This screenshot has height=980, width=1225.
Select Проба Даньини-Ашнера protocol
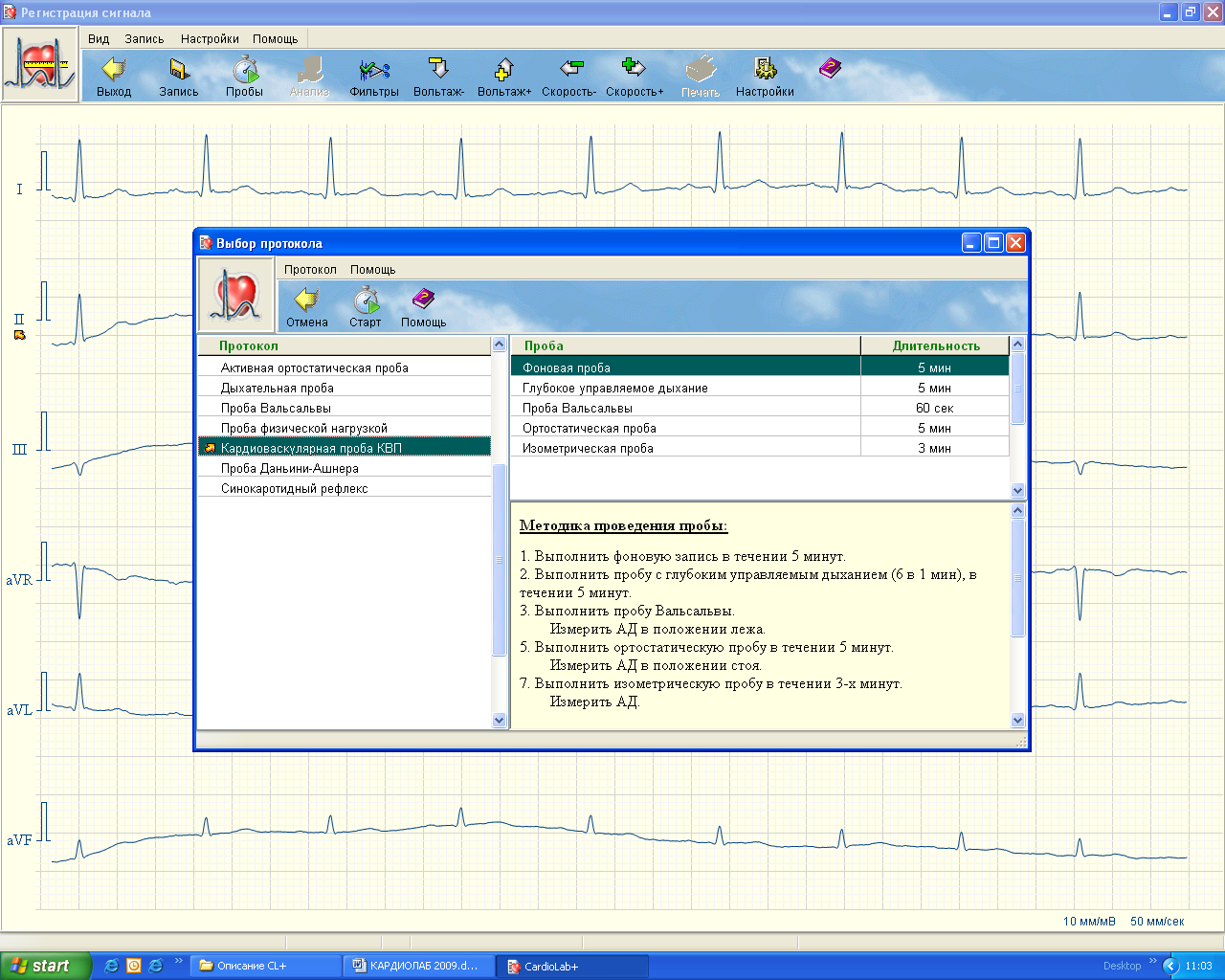pos(289,469)
